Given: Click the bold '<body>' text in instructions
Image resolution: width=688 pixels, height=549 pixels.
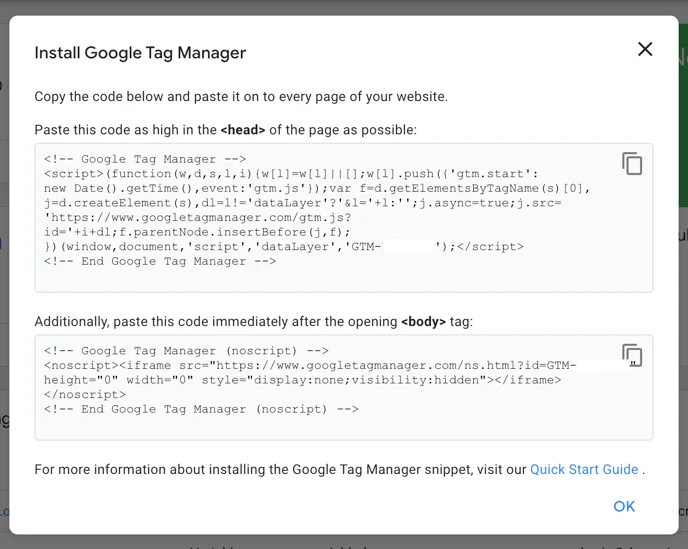Looking at the screenshot, I should click(423, 322).
